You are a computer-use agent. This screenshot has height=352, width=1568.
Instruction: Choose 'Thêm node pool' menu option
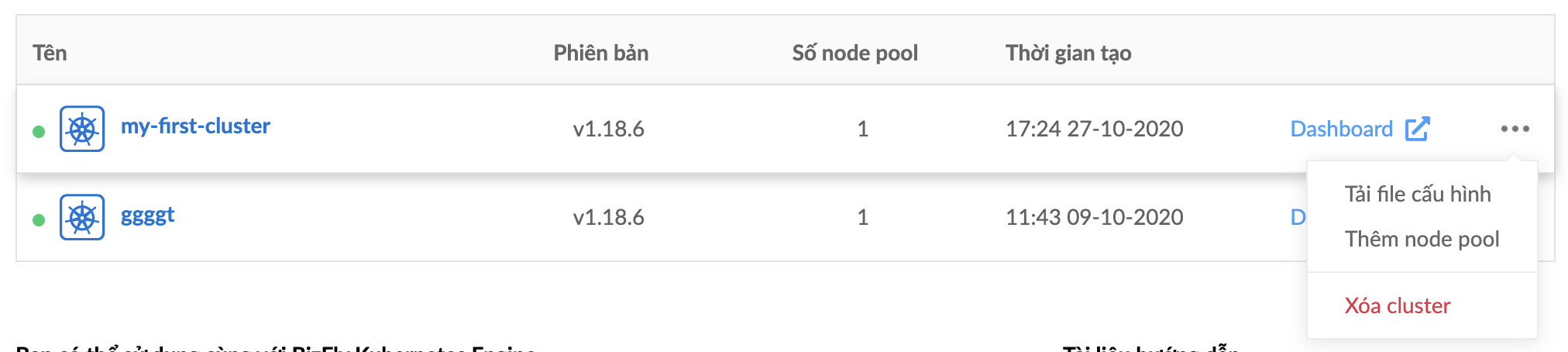1422,239
